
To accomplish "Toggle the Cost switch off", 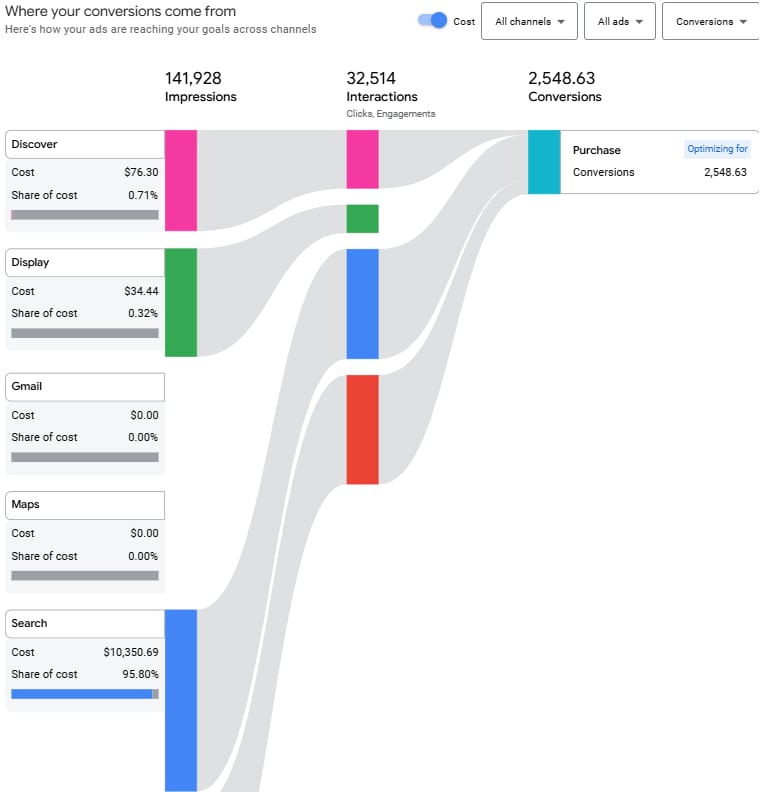I will coord(432,21).
